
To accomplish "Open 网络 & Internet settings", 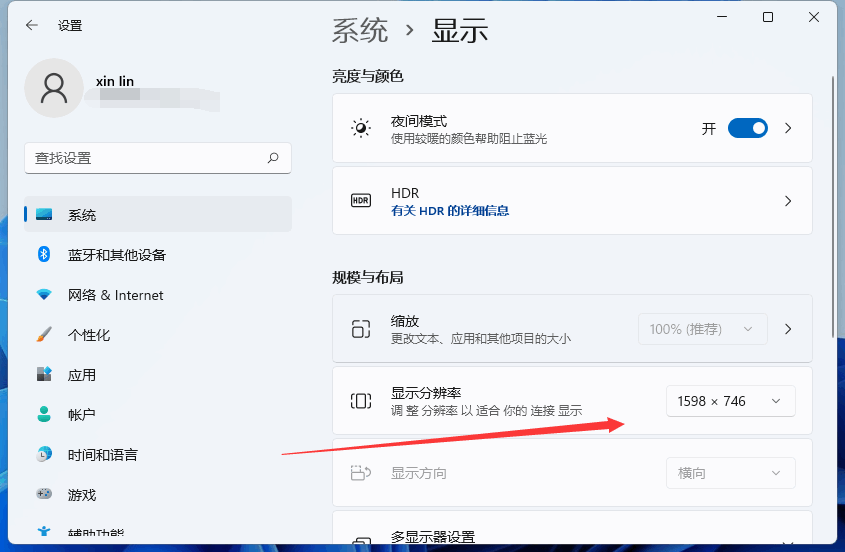I will tap(158, 295).
